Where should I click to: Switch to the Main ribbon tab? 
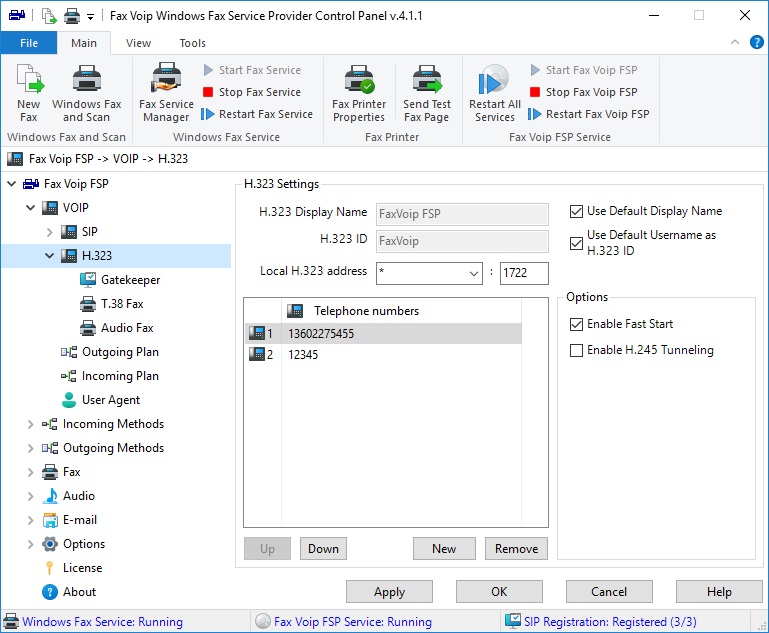pyautogui.click(x=84, y=43)
